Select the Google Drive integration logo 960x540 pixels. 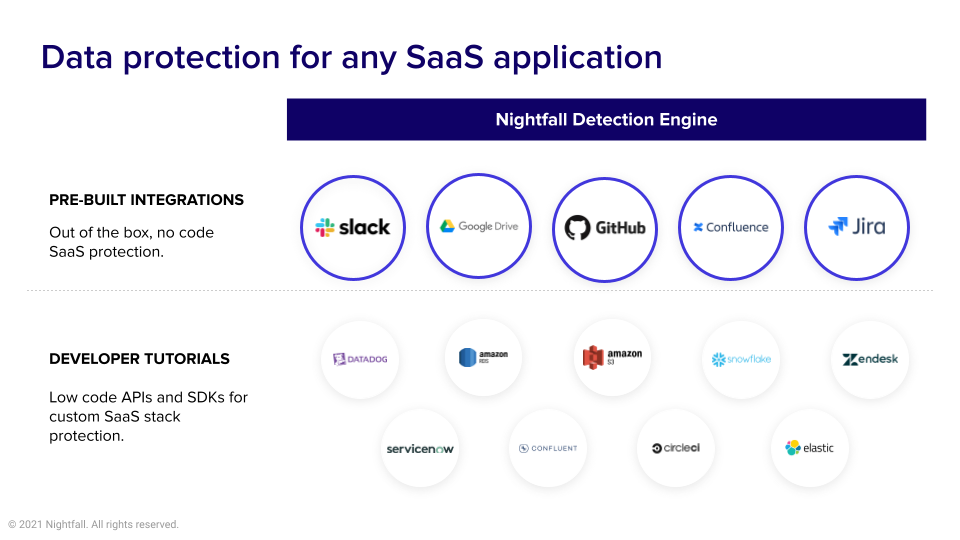click(479, 226)
